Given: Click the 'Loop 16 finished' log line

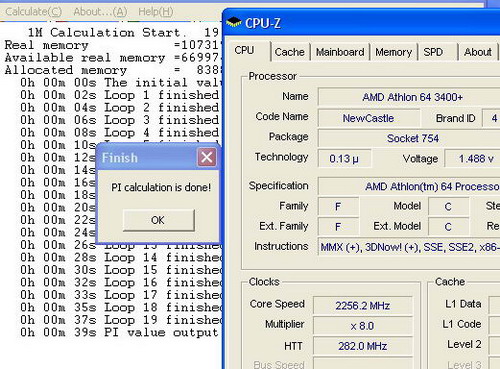Looking at the screenshot, I should [121, 282].
